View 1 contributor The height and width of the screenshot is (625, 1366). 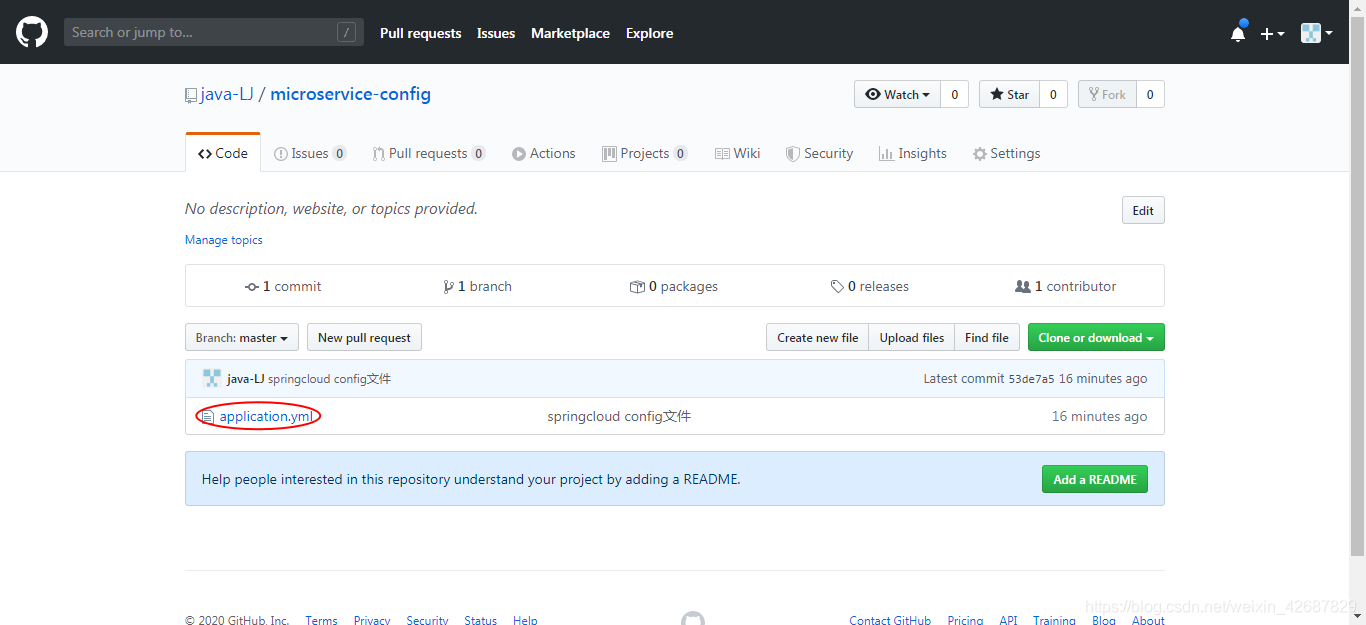tap(1065, 286)
